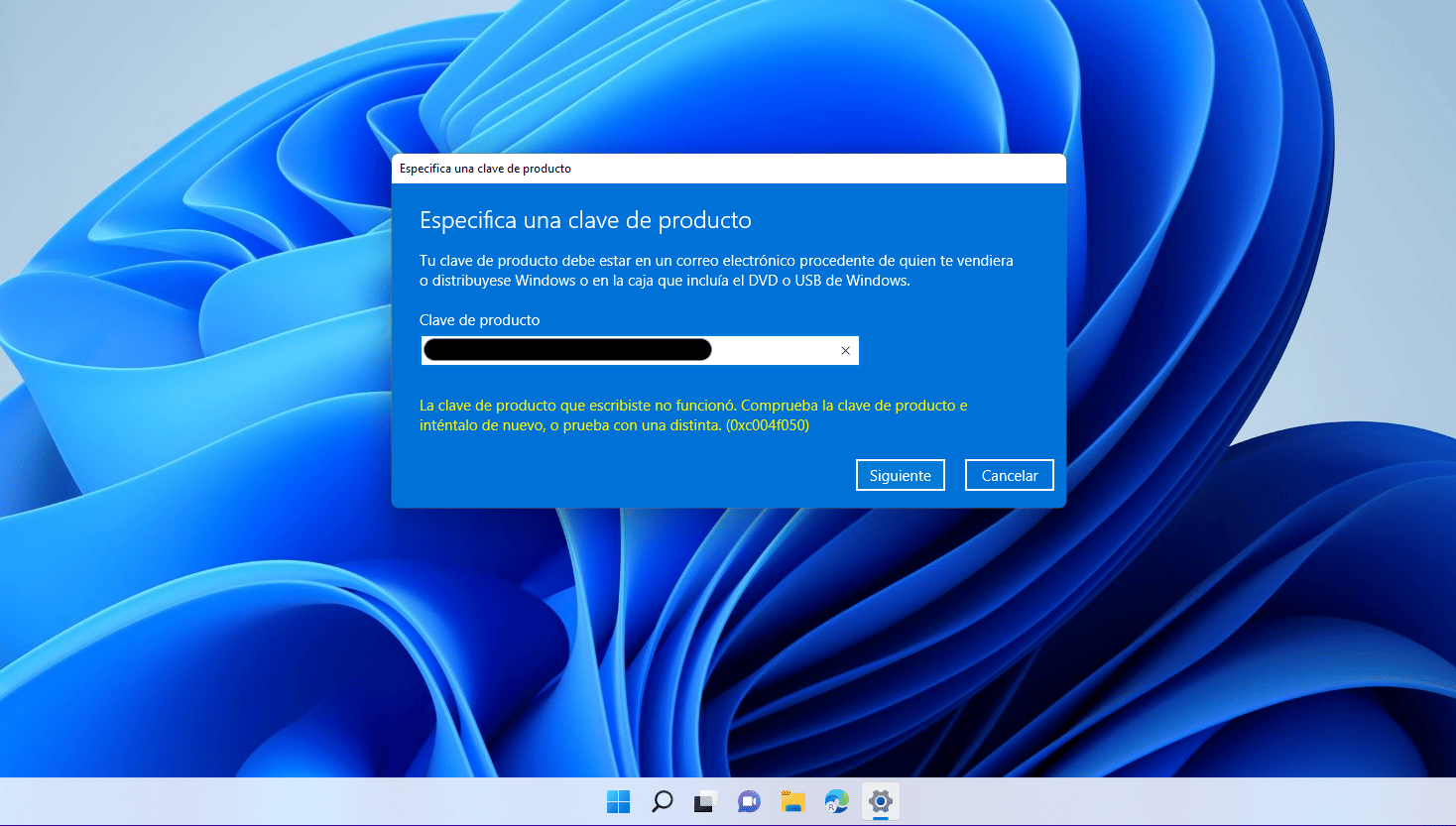Click the Siguiente button
Screen dimensions: 1456x826
click(900, 474)
